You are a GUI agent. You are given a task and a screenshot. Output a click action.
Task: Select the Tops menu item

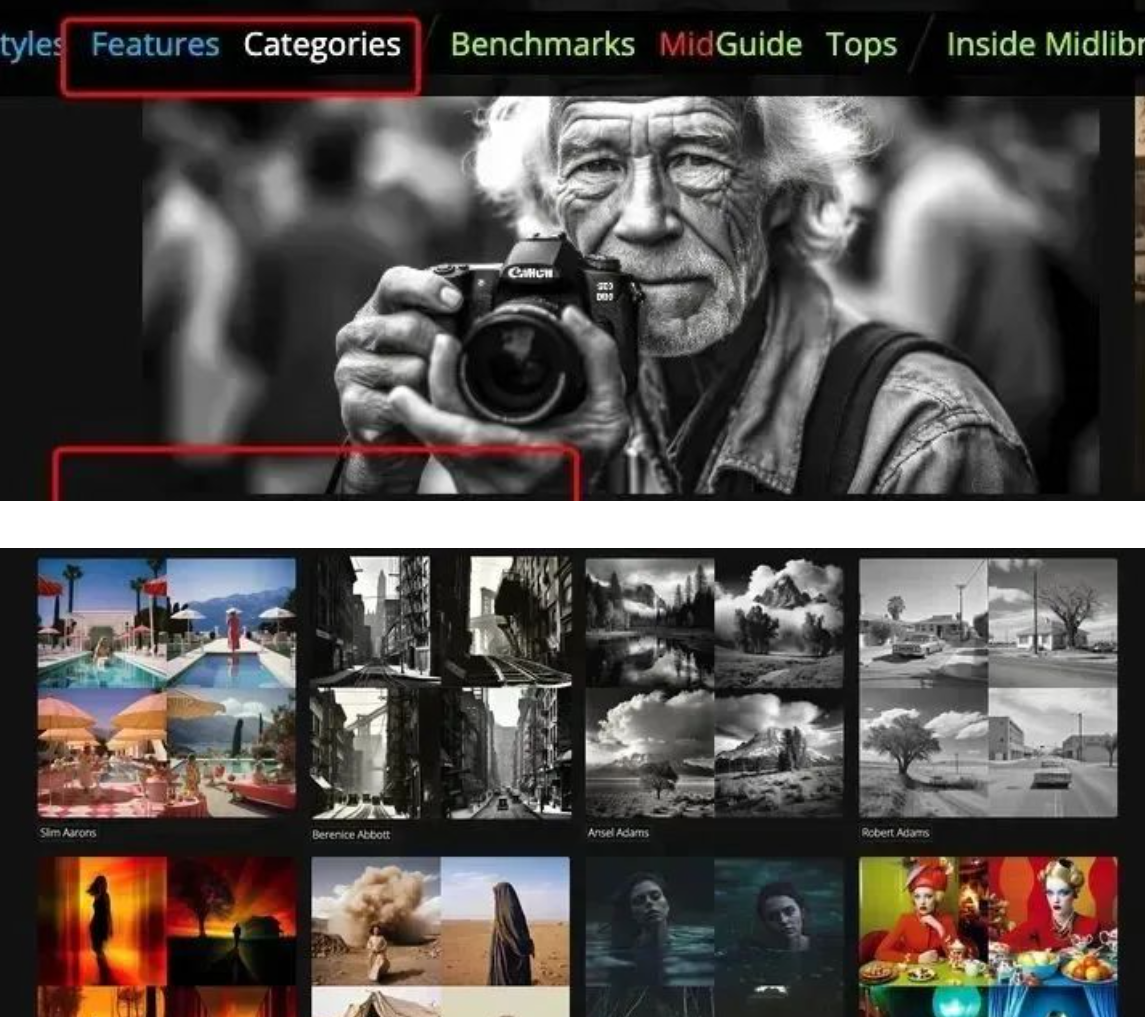[x=861, y=45]
